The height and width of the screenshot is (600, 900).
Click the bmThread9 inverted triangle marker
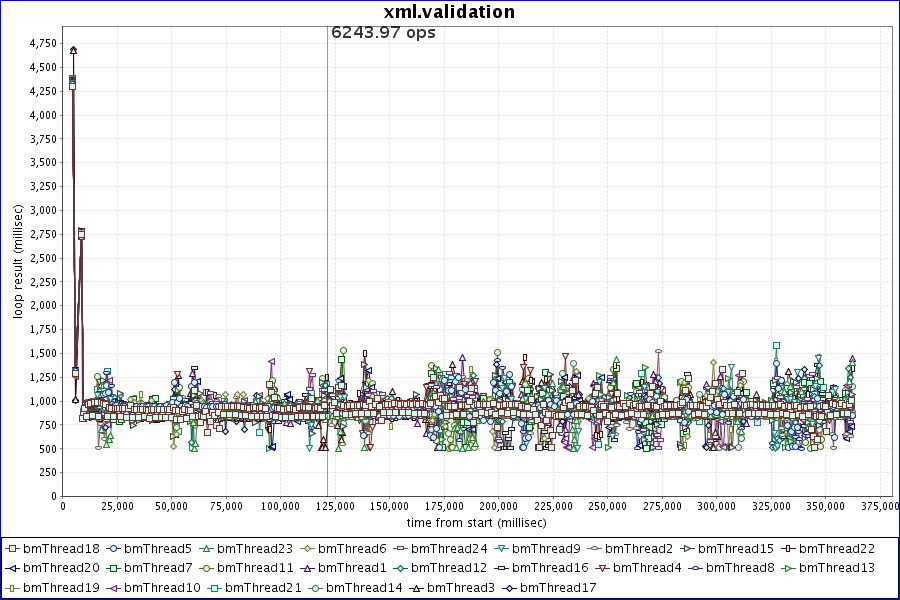pyautogui.click(x=500, y=549)
